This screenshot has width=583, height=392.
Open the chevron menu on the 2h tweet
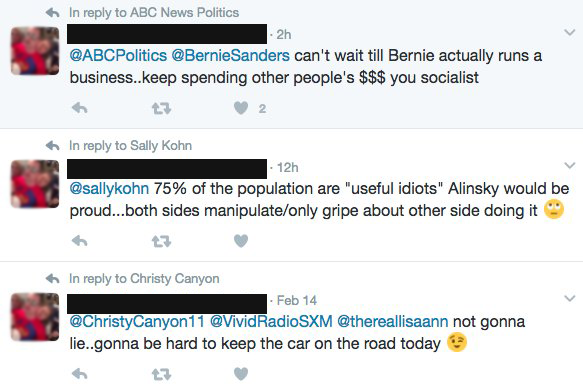click(x=570, y=33)
